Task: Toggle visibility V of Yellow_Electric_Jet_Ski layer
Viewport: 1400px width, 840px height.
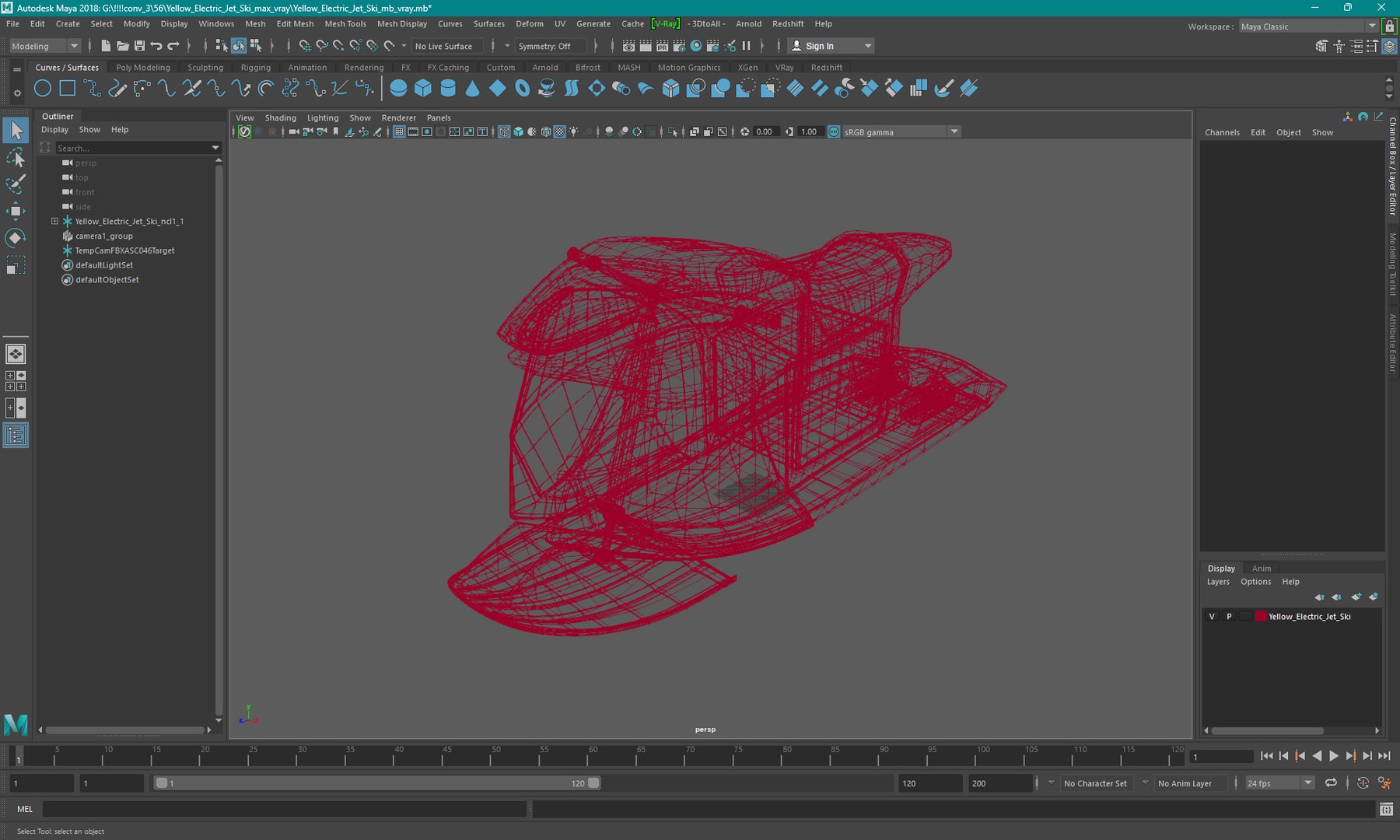Action: coord(1212,616)
